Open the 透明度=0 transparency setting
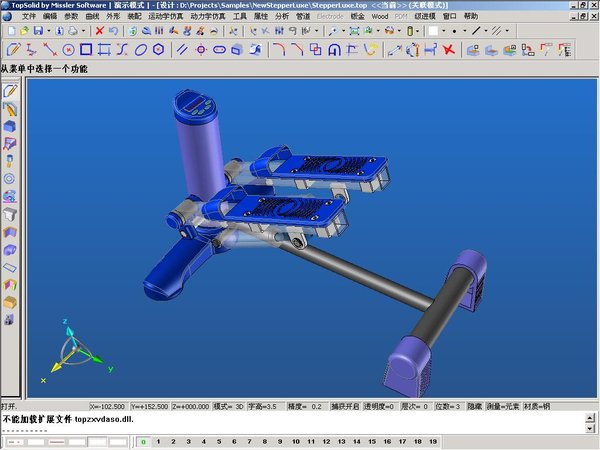Screen dimensions: 600x450 [x=380, y=407]
